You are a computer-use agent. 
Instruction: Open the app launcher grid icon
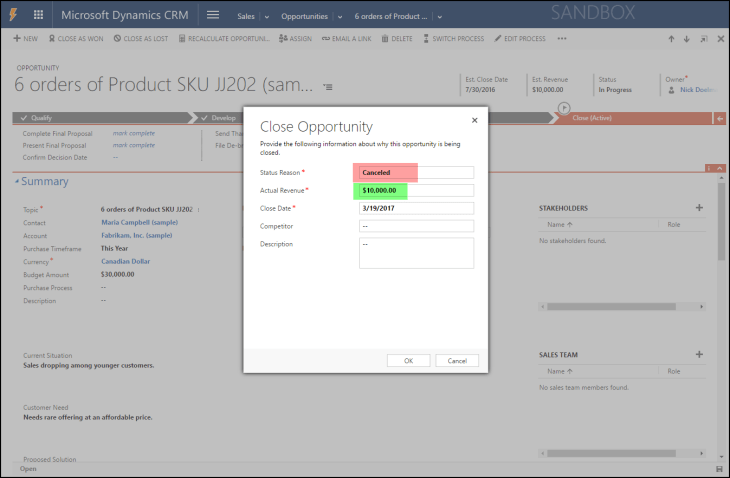(x=38, y=16)
